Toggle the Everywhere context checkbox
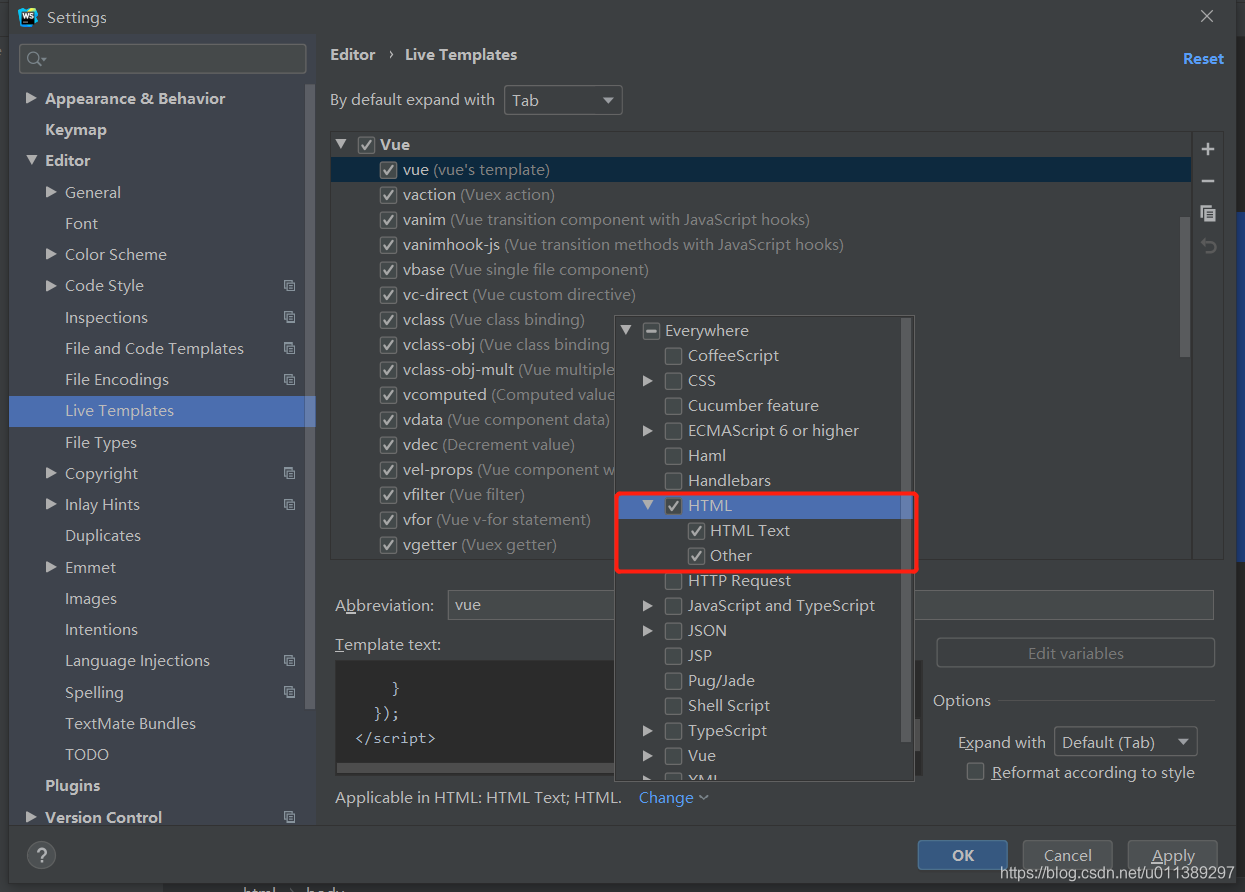 click(651, 331)
